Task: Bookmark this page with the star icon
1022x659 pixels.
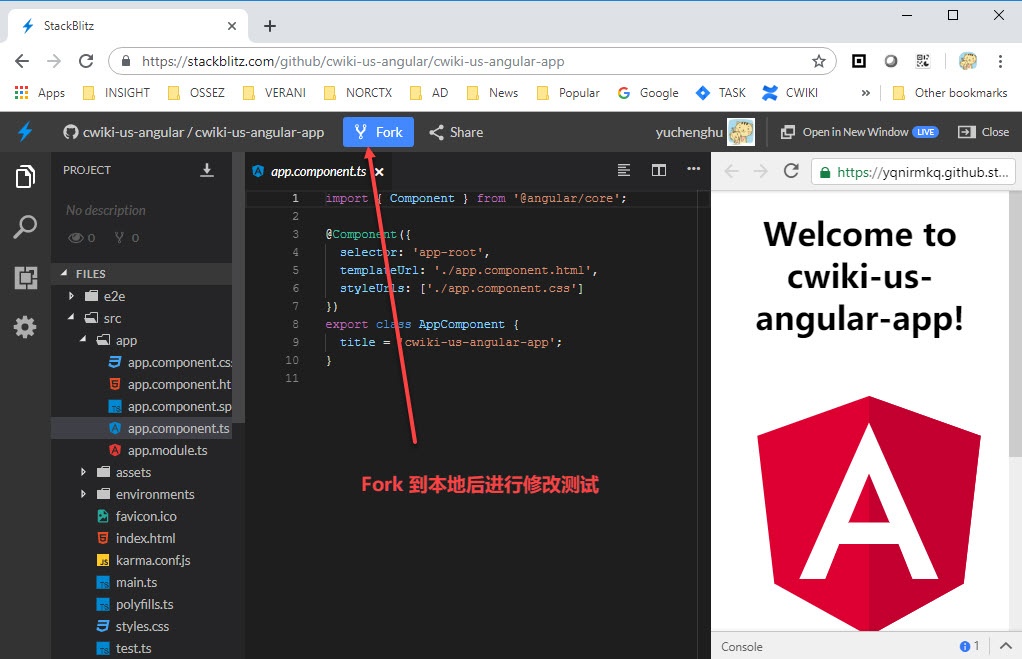Action: click(819, 61)
